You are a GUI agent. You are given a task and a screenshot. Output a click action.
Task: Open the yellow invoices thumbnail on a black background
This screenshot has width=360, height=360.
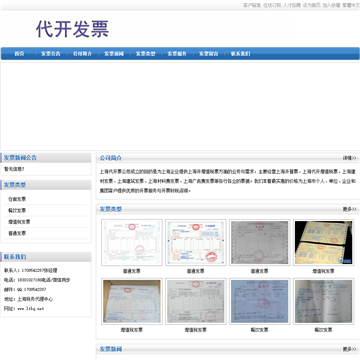coord(324,242)
